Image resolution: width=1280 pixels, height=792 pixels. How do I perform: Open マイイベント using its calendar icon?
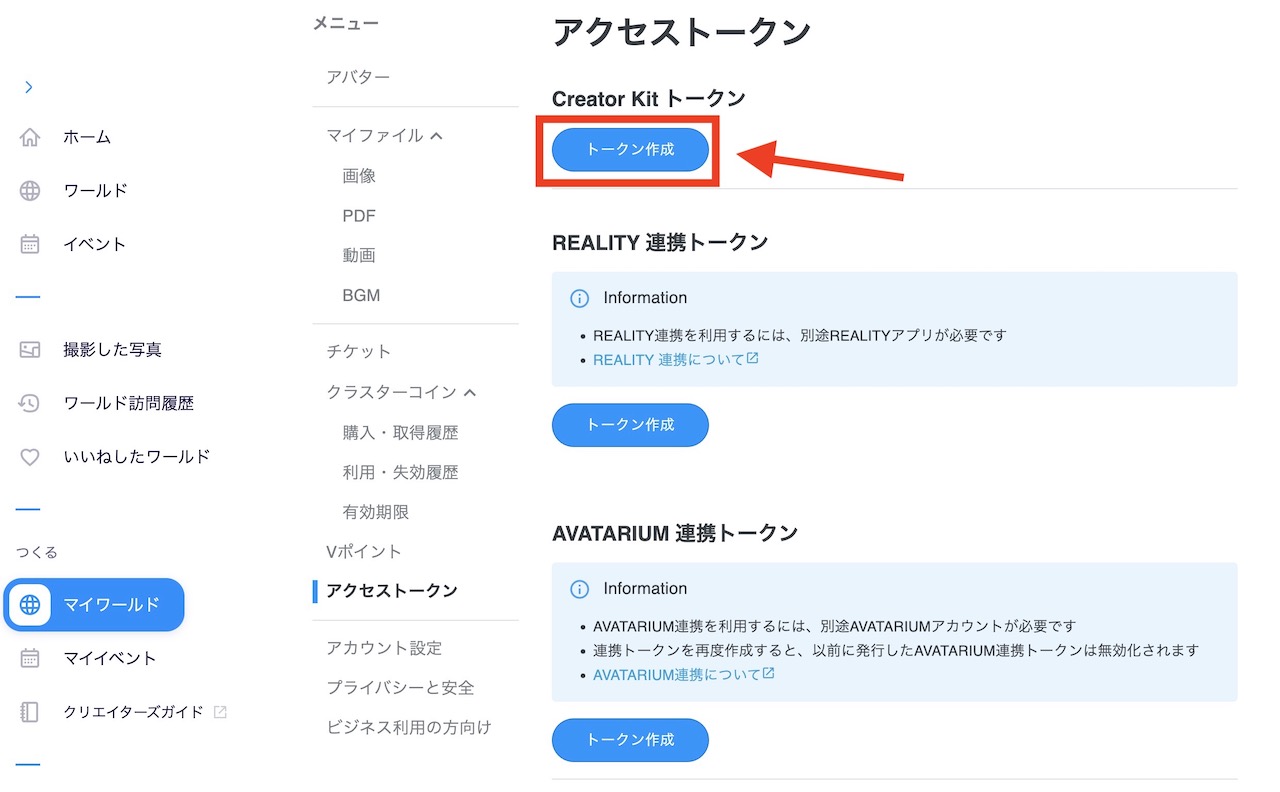pos(30,658)
